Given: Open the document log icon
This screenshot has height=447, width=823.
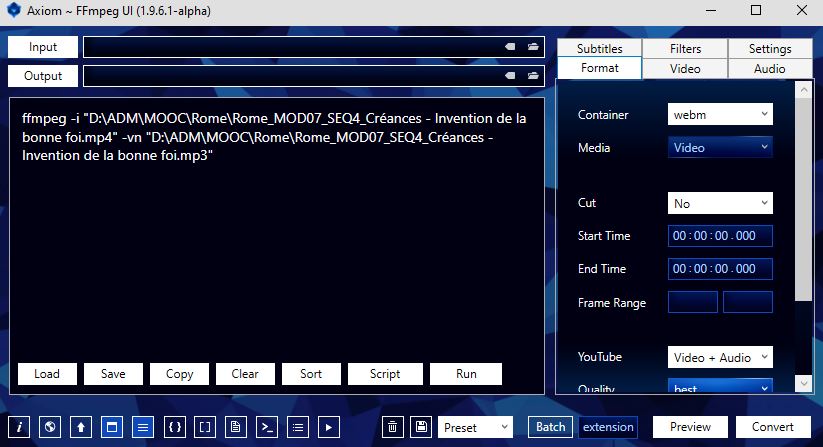Looking at the screenshot, I should point(236,427).
